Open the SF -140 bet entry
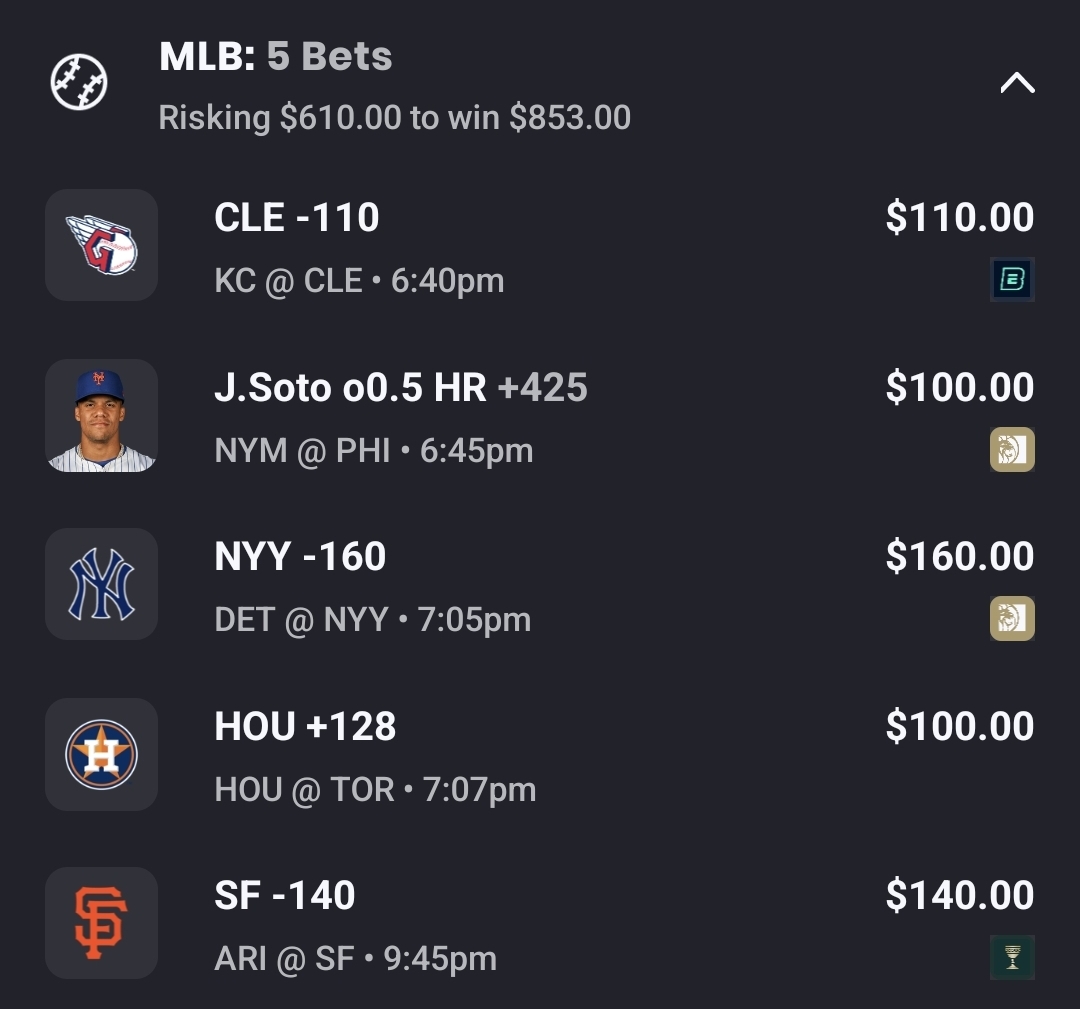The width and height of the screenshot is (1080, 1009). pos(285,896)
